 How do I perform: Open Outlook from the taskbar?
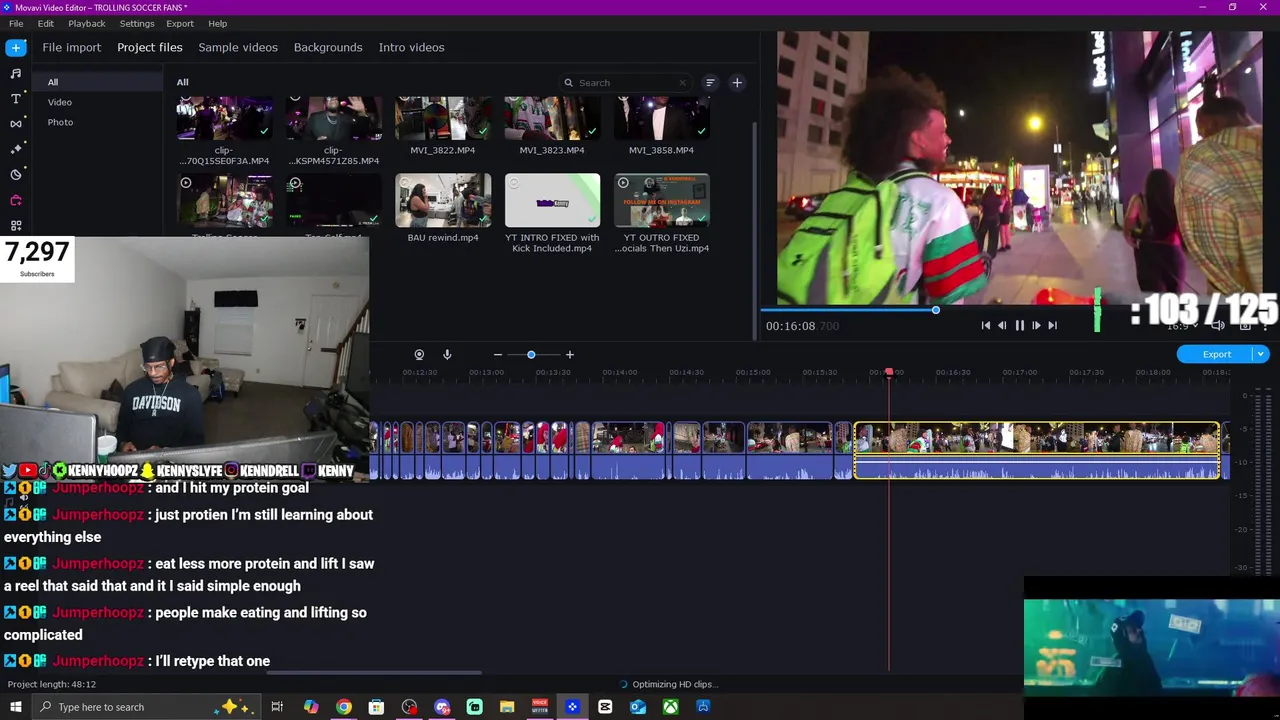(638, 707)
